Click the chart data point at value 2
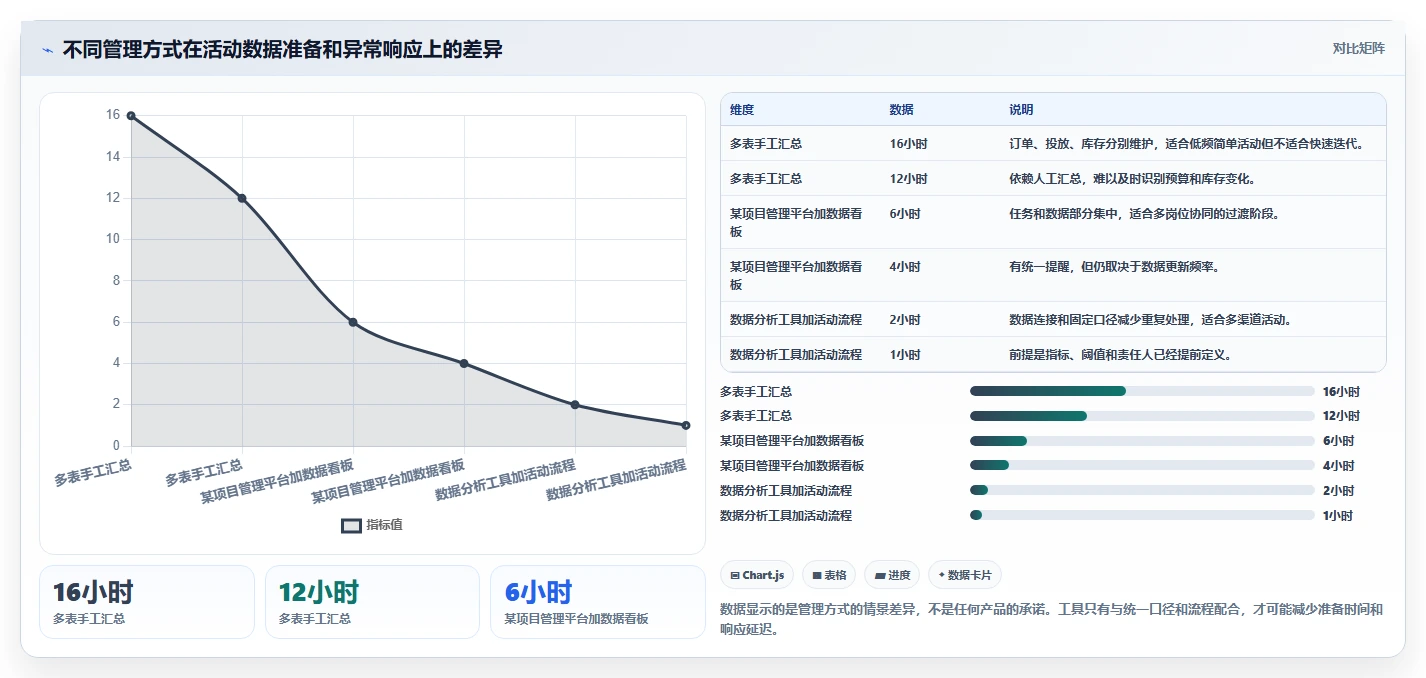 [x=575, y=405]
